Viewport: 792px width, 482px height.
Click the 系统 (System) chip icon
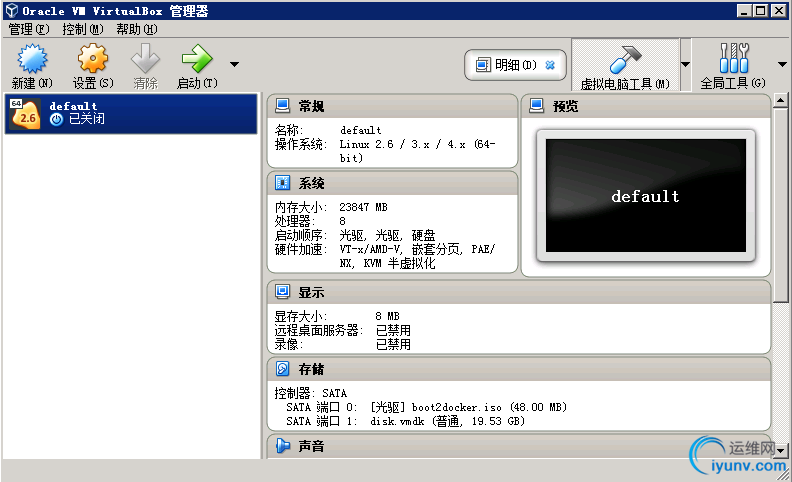[x=282, y=182]
